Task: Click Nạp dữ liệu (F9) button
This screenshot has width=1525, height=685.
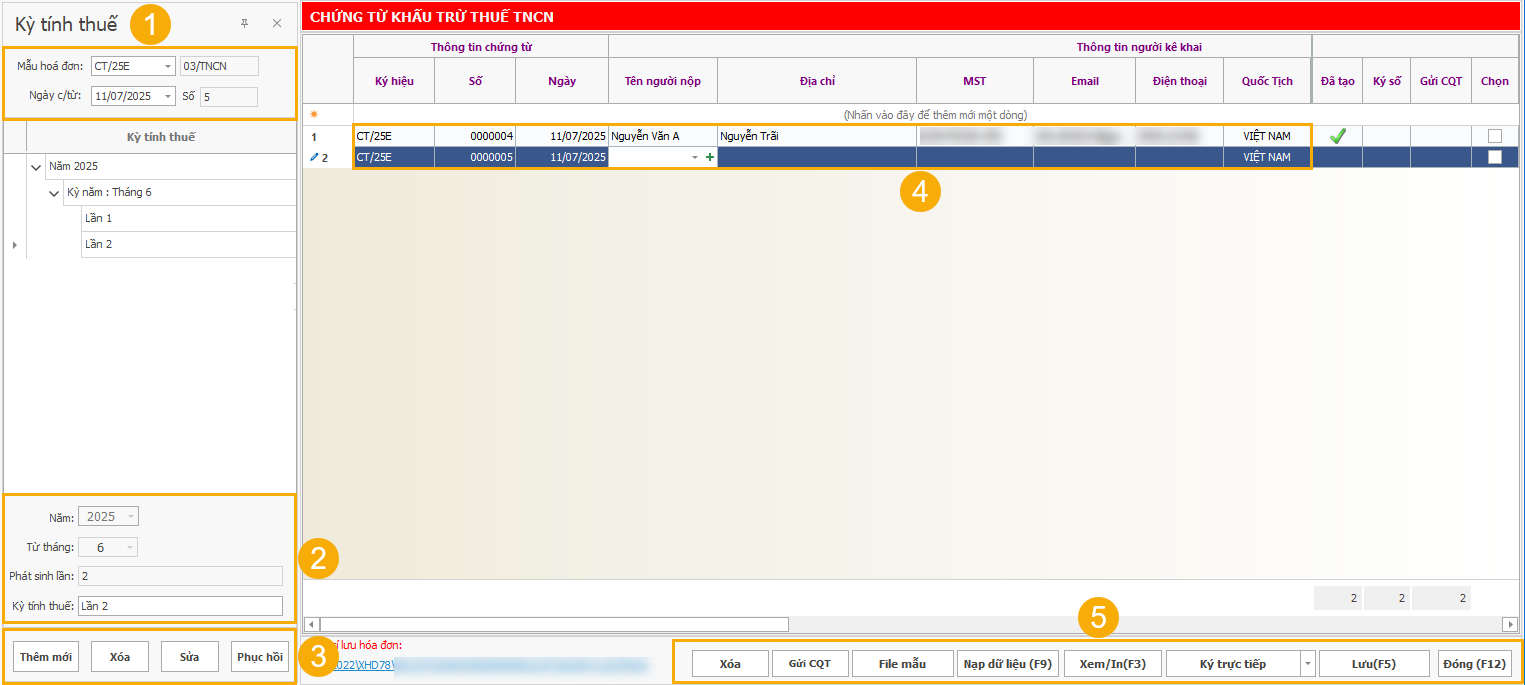Action: 1008,664
